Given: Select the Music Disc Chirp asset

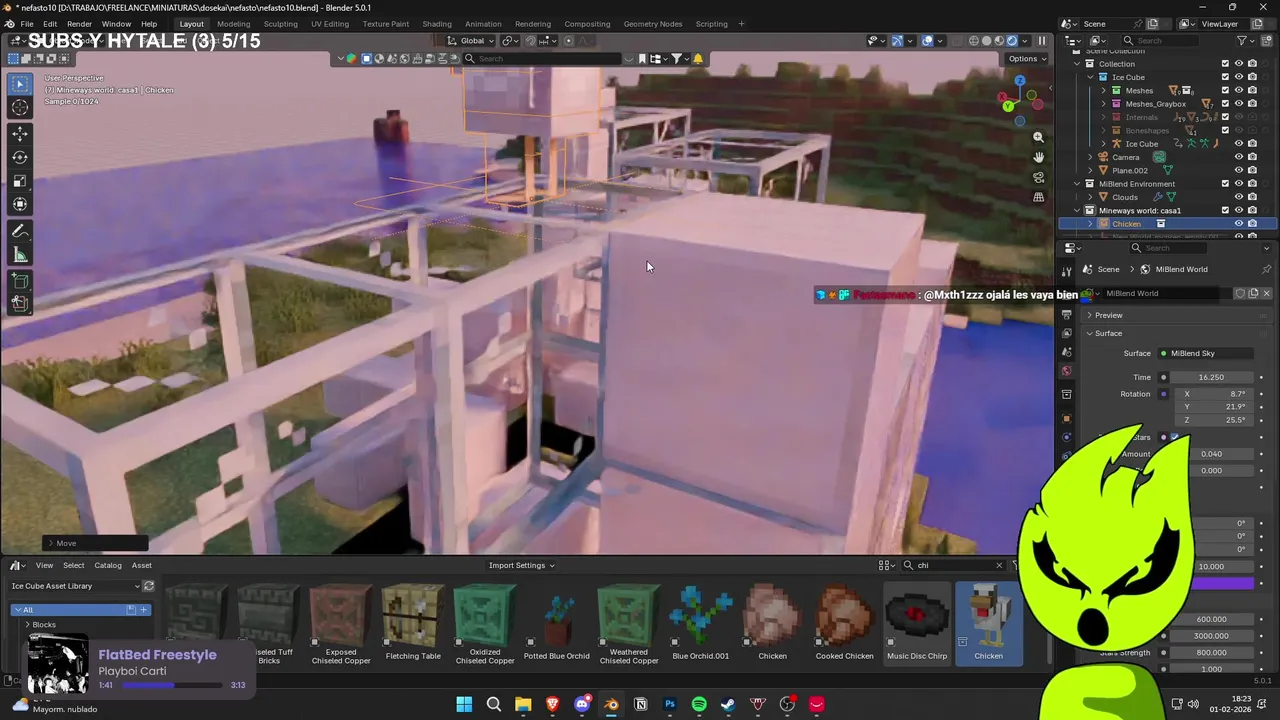Looking at the screenshot, I should pyautogui.click(x=917, y=624).
